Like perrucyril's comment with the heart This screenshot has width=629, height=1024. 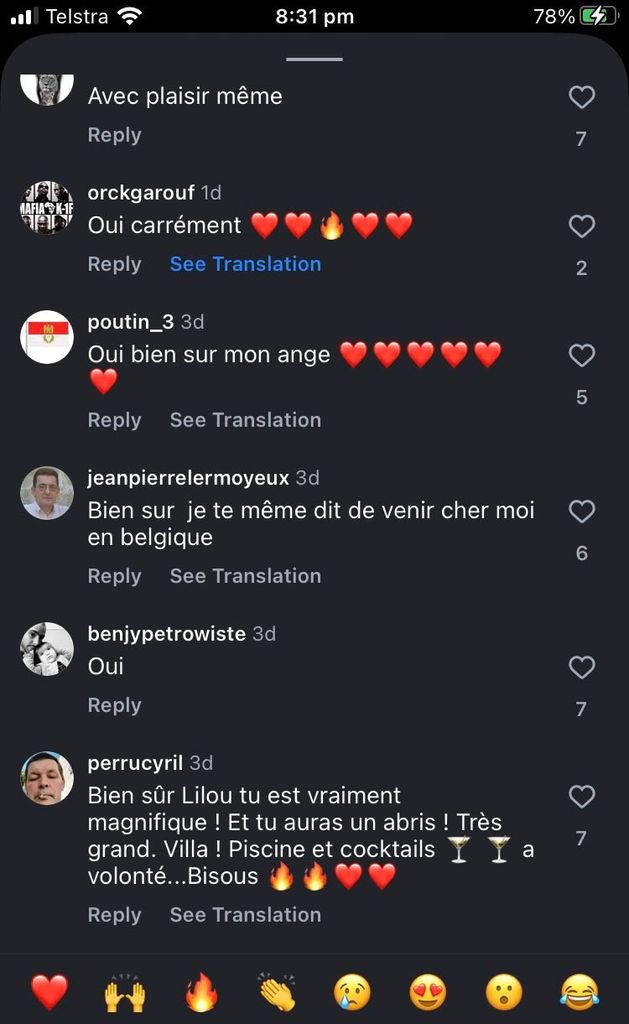(582, 797)
